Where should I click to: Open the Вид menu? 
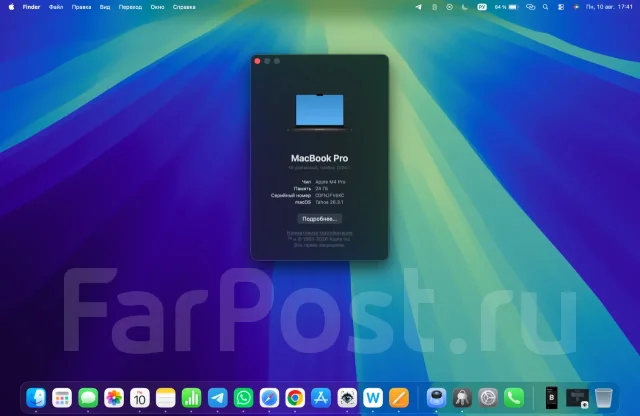point(105,7)
